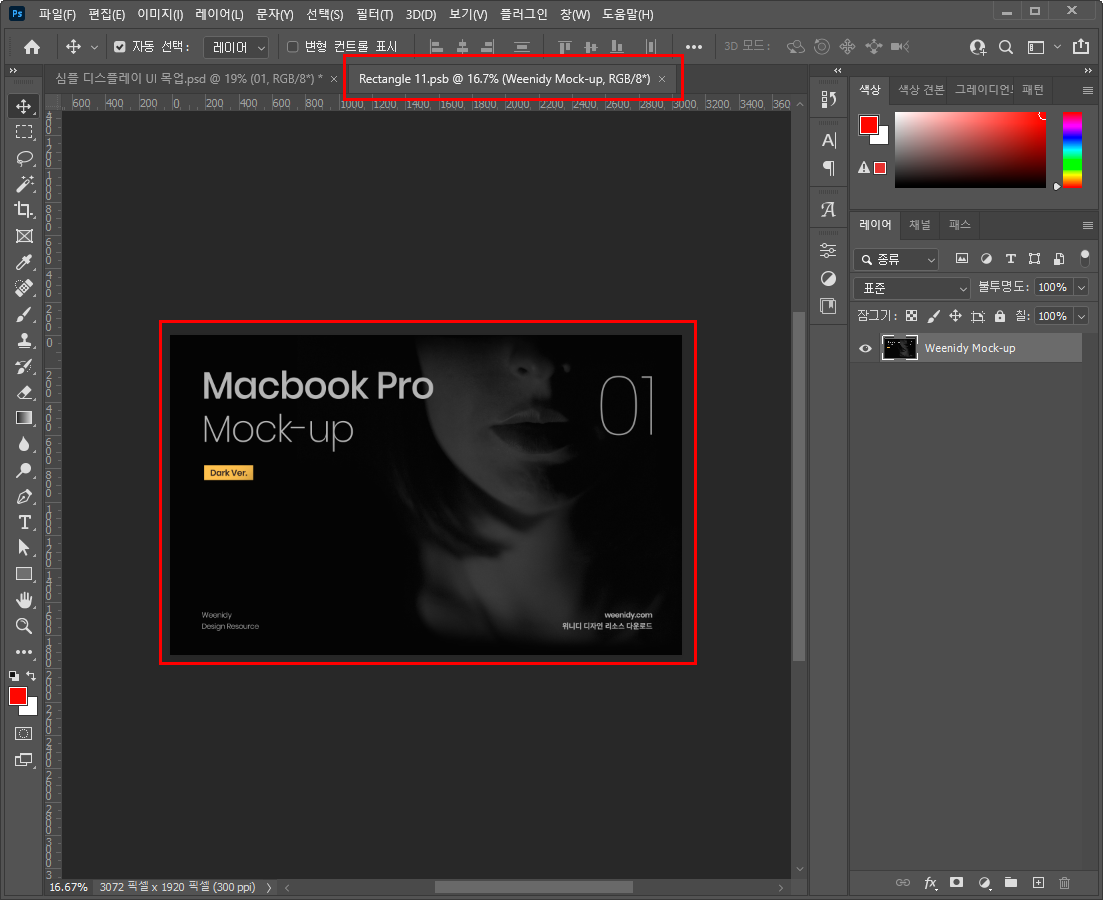This screenshot has width=1103, height=900.
Task: Select the History Brush tool
Action: click(24, 367)
